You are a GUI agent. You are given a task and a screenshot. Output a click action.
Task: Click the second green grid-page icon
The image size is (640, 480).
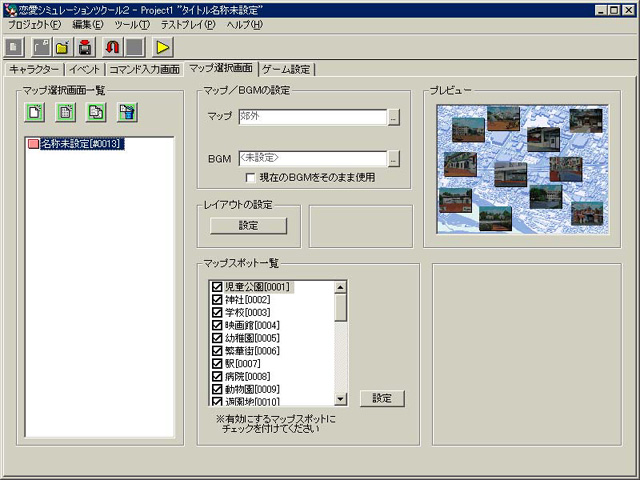(x=65, y=112)
